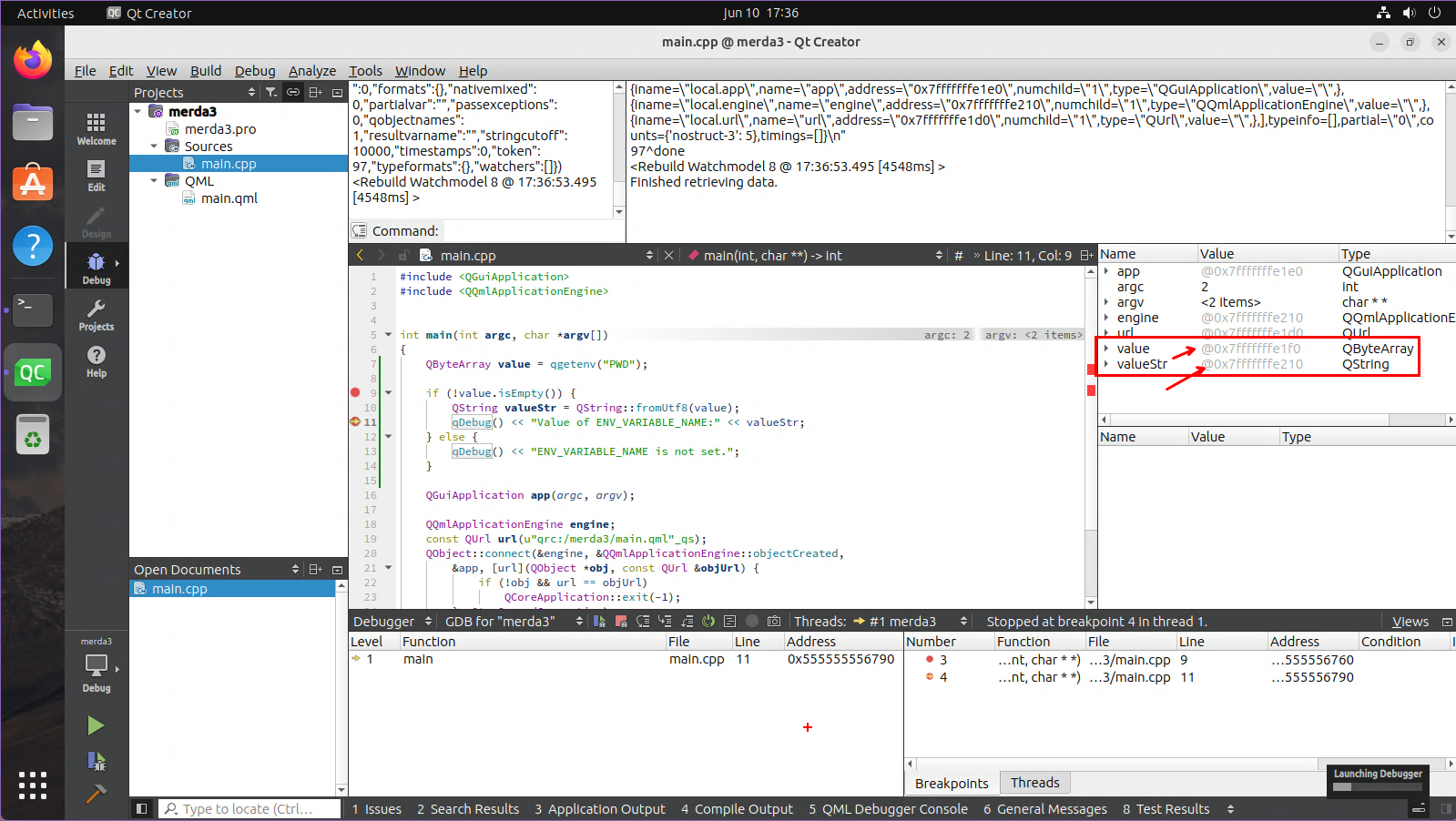The width and height of the screenshot is (1456, 821).
Task: Open Firefox from the Ubuntu dock
Action: click(x=33, y=60)
